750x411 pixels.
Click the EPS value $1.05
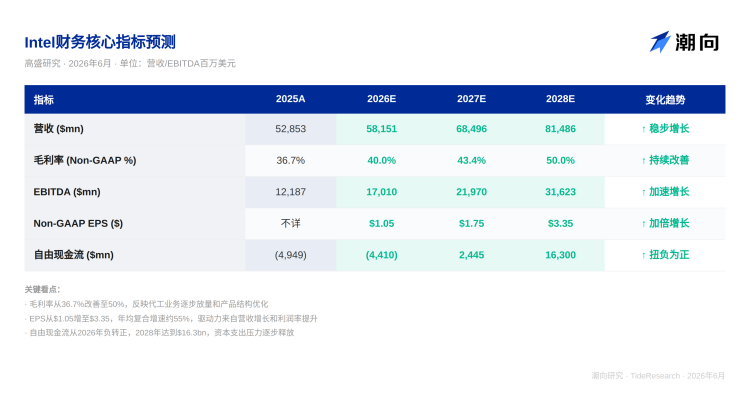pos(381,223)
